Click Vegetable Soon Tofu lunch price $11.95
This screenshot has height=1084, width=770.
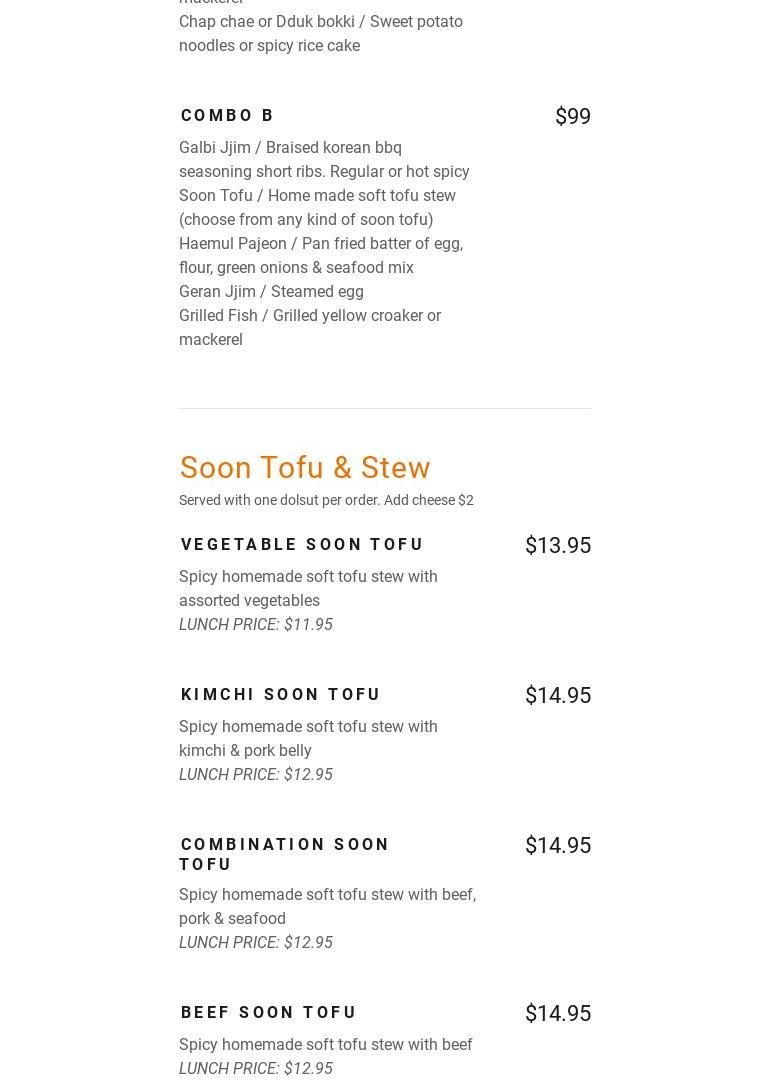click(256, 624)
